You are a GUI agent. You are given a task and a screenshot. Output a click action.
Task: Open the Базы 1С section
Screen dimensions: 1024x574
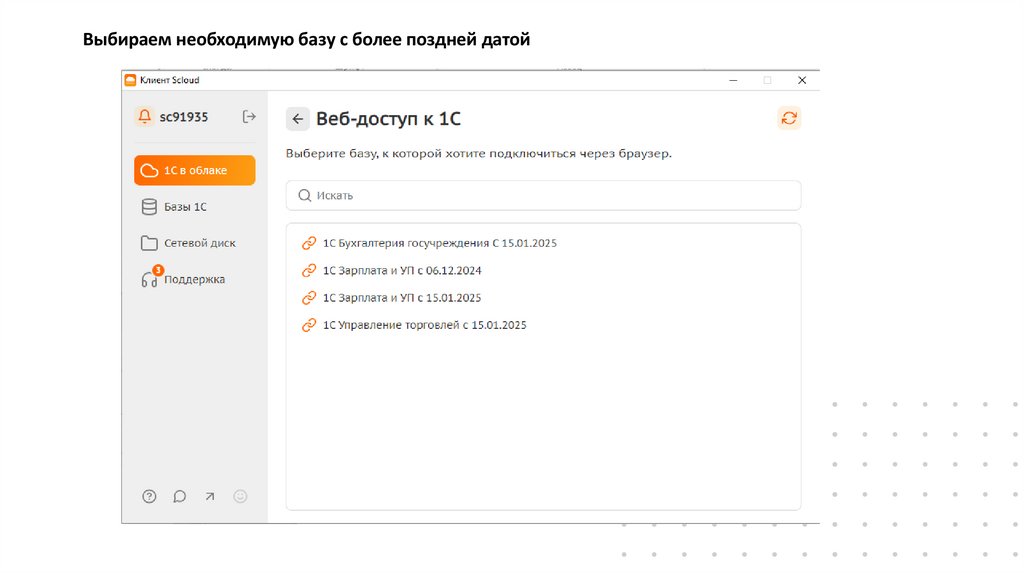click(185, 207)
